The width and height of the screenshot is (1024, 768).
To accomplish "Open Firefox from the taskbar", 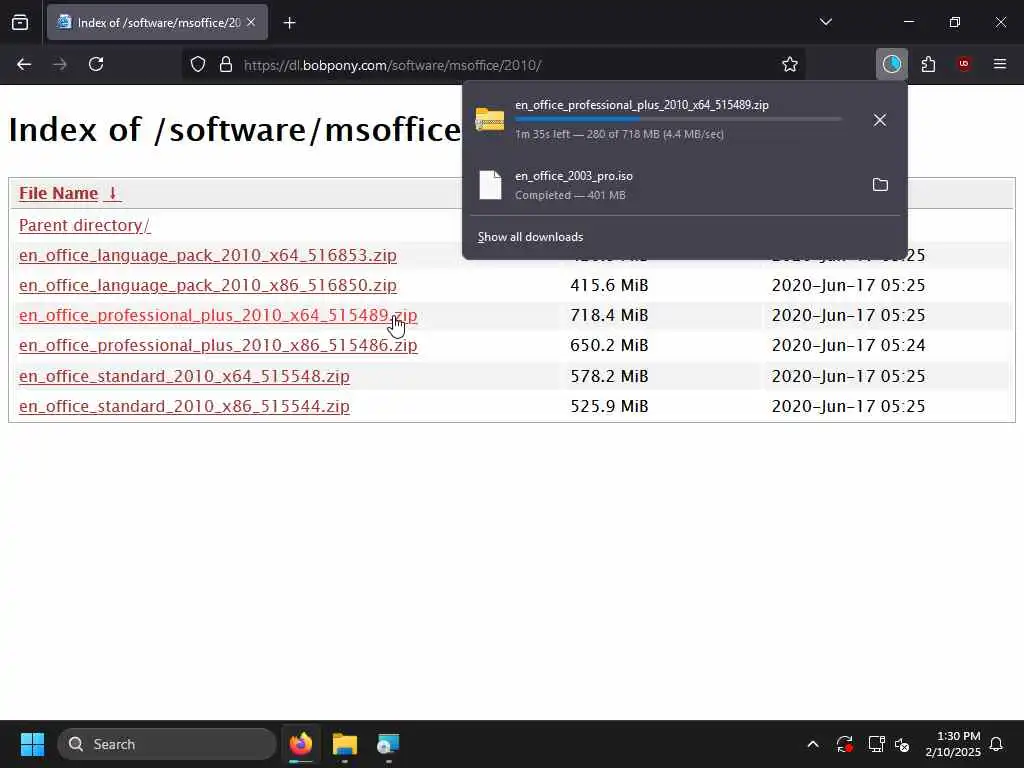I will click(301, 744).
